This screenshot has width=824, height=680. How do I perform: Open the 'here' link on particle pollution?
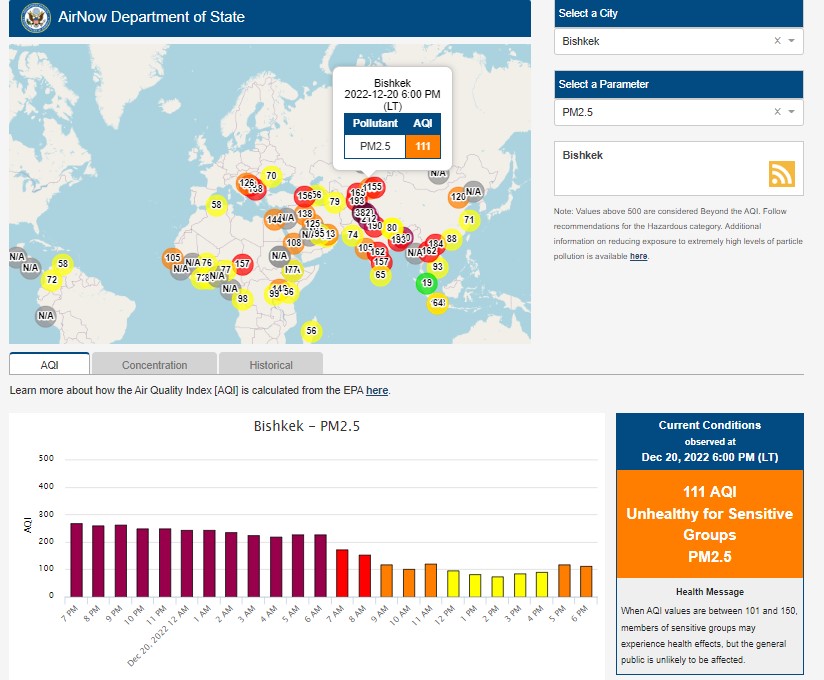click(x=638, y=257)
